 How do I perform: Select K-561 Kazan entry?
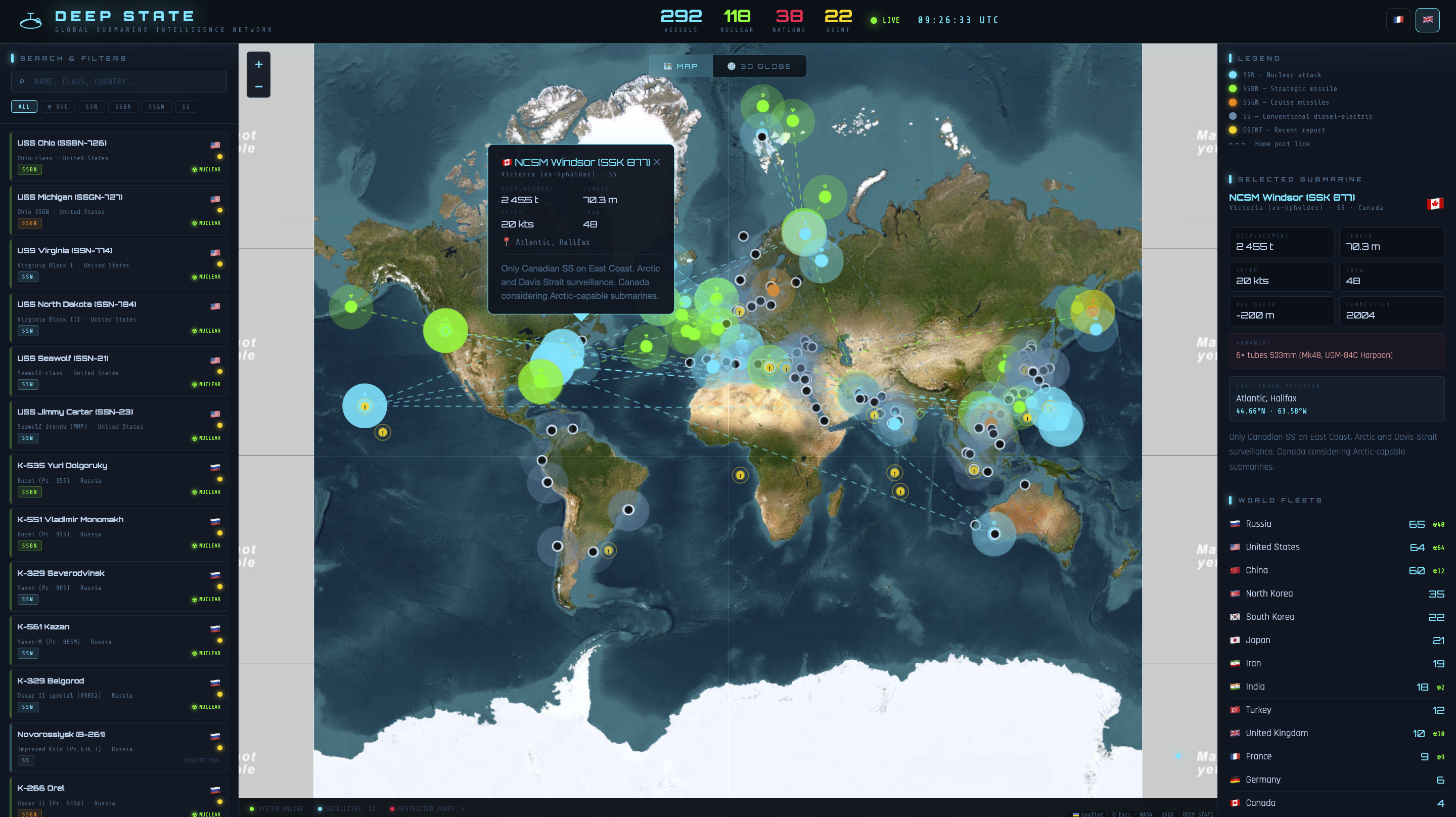pyautogui.click(x=119, y=640)
